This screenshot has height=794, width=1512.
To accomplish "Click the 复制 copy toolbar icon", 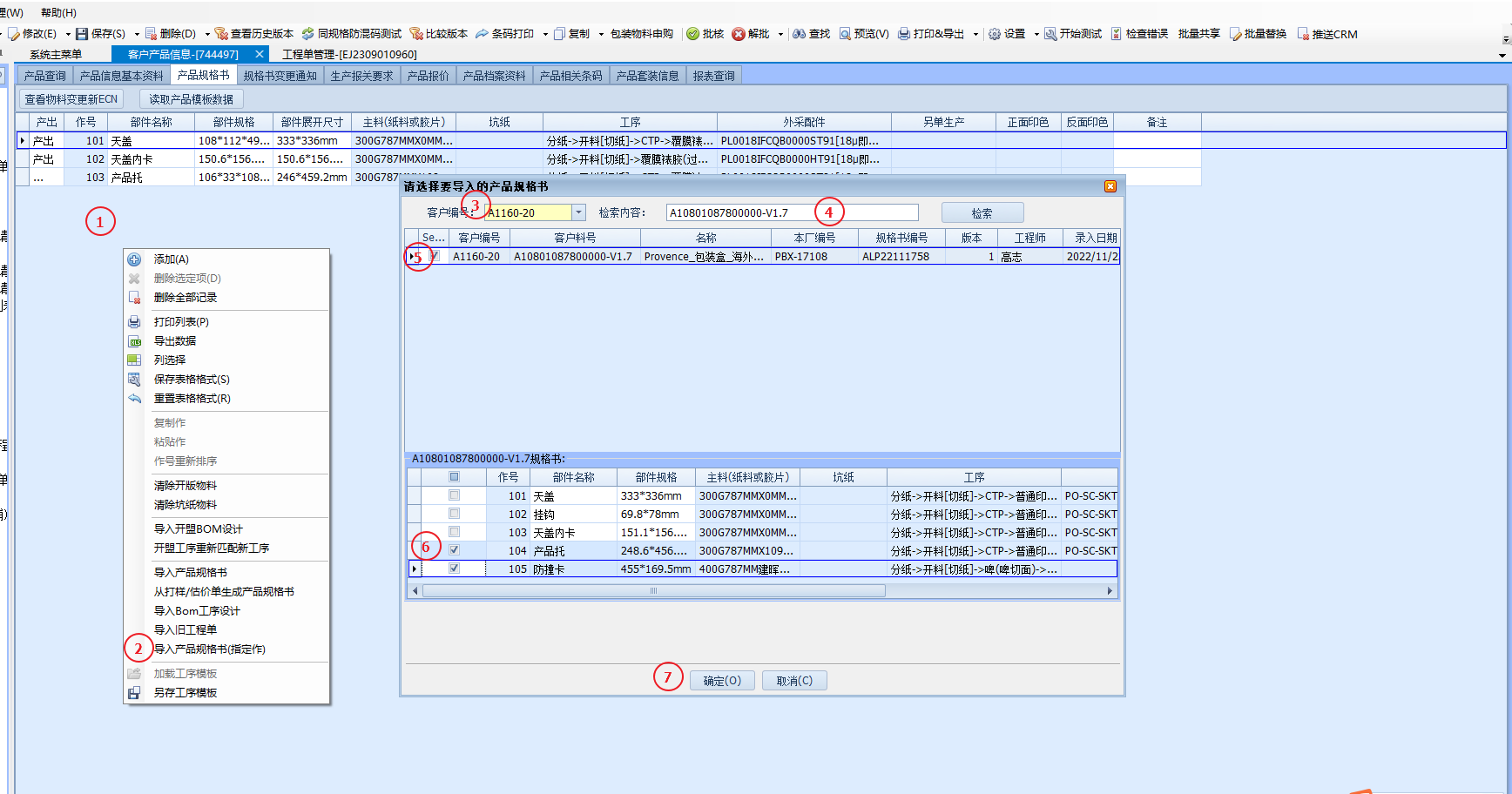I will (559, 34).
